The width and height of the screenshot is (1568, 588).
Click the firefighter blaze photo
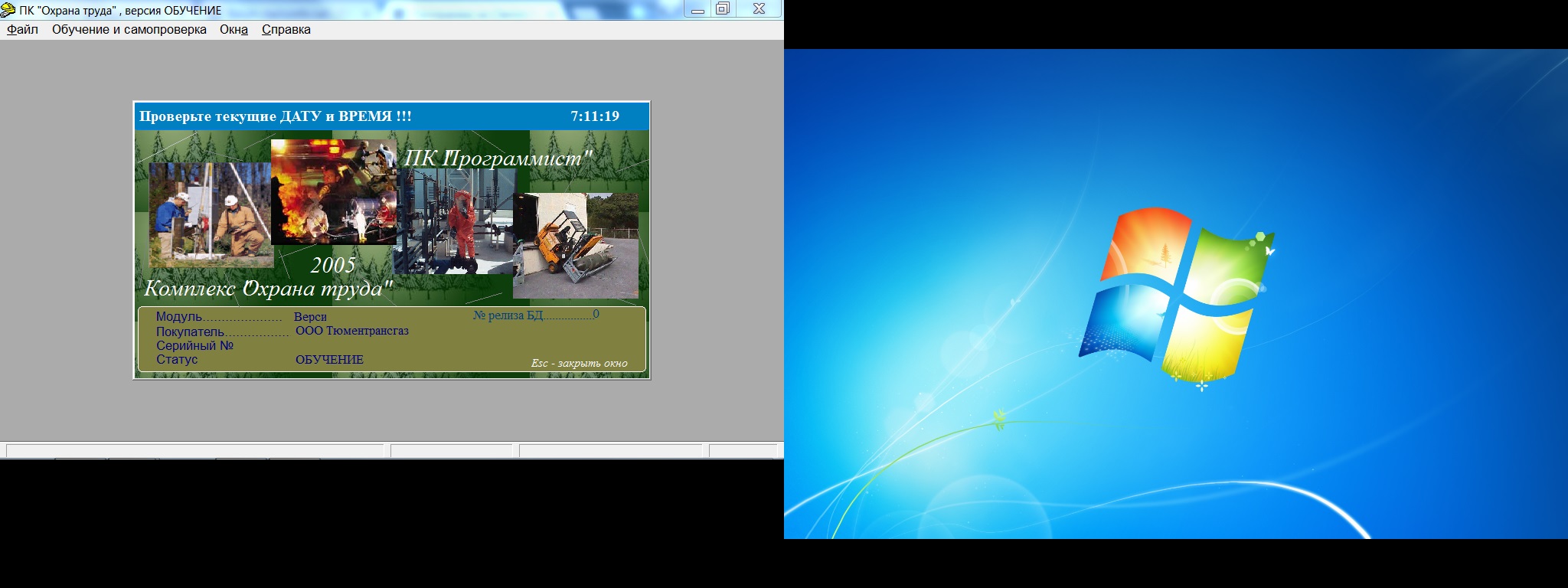coord(333,191)
